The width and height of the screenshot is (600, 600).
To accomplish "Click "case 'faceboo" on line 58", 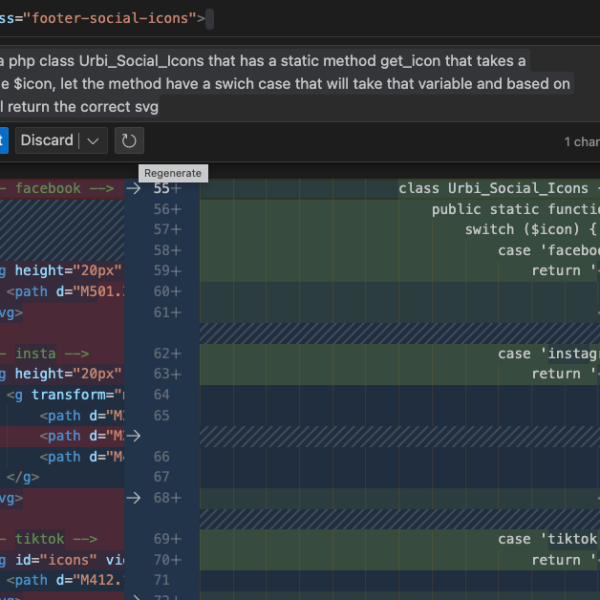I will pyautogui.click(x=549, y=250).
